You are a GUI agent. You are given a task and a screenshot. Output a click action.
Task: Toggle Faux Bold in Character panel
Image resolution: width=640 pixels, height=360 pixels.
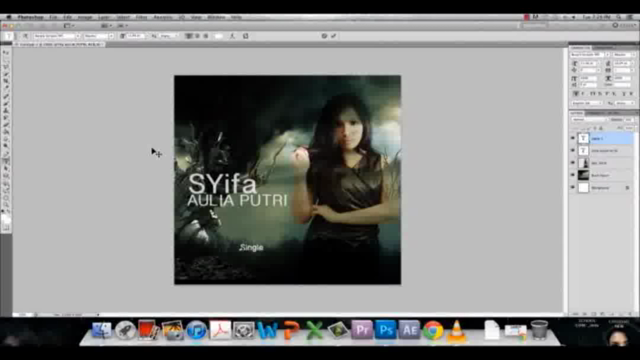576,94
